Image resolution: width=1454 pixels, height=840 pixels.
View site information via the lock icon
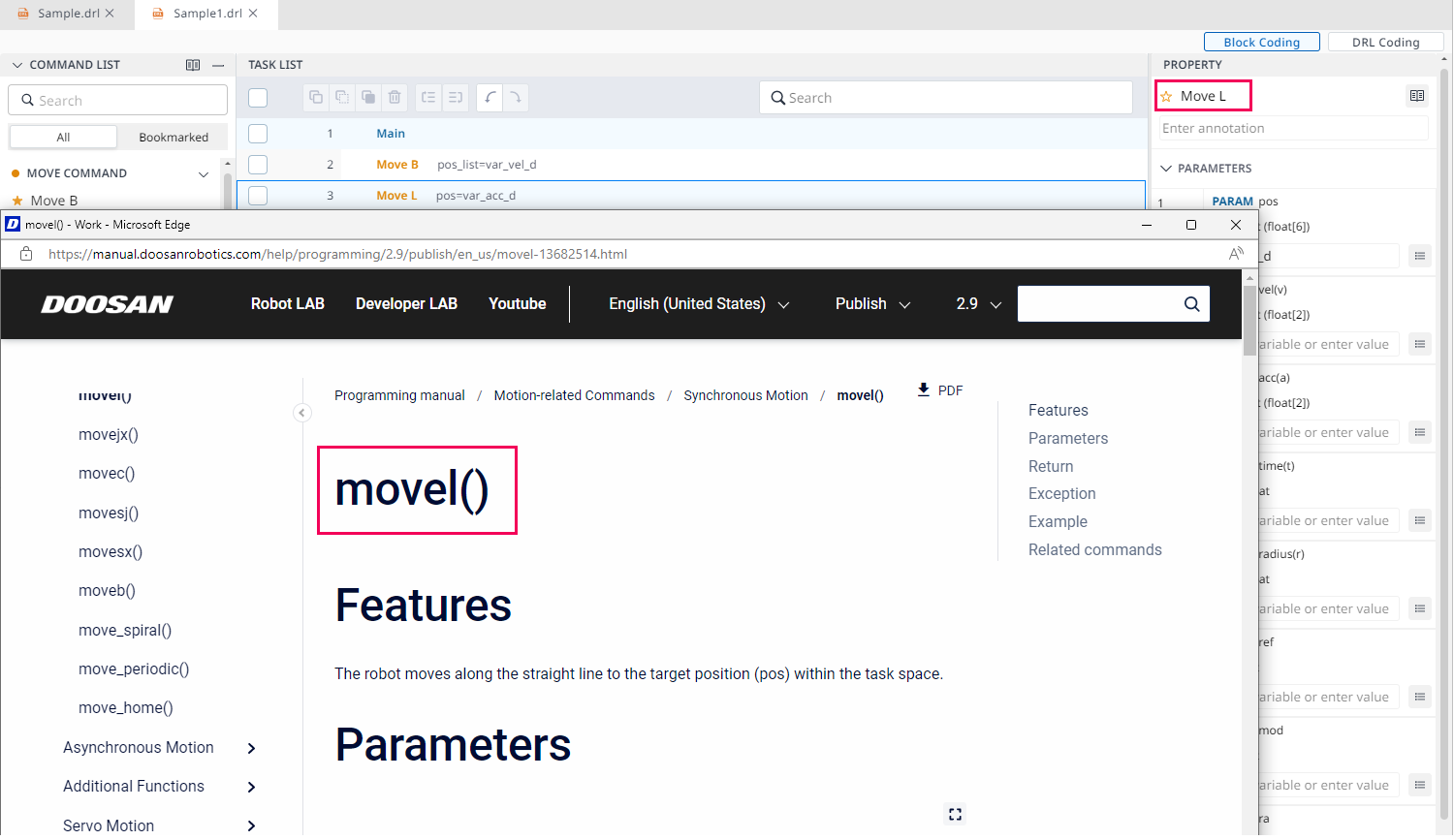coord(26,254)
